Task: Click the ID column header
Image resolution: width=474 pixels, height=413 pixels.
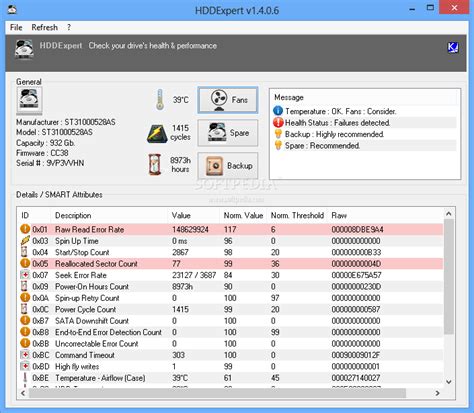Action: [x=35, y=215]
